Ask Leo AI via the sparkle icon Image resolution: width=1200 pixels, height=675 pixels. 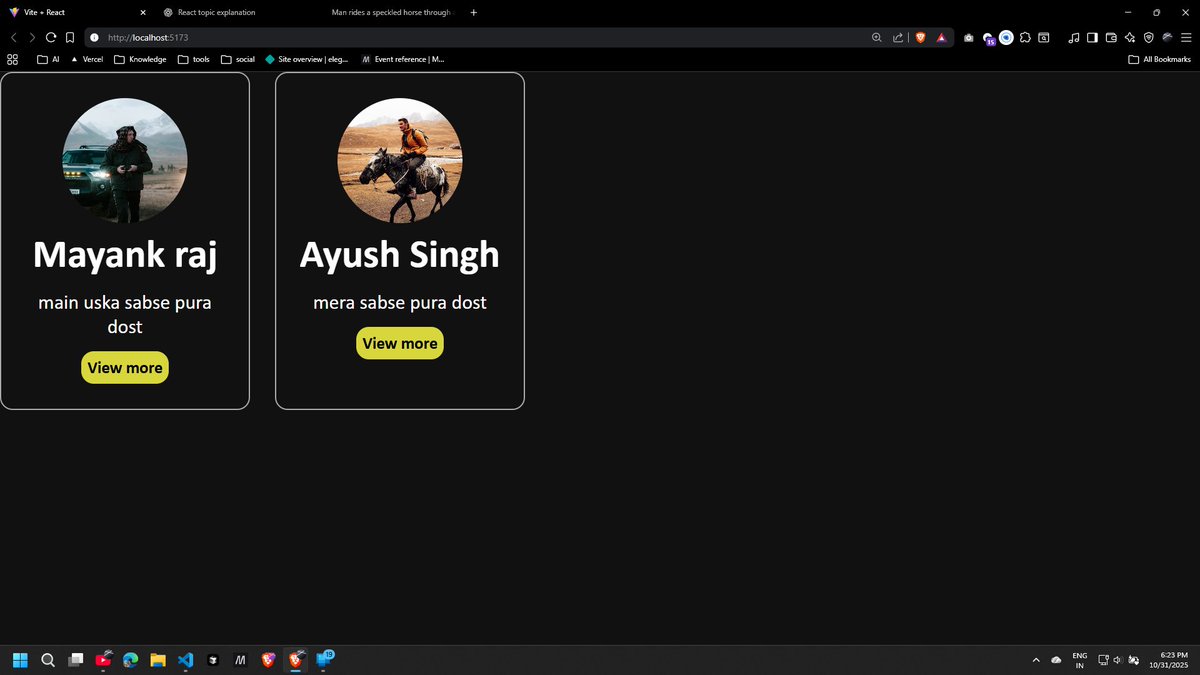coord(1130,37)
